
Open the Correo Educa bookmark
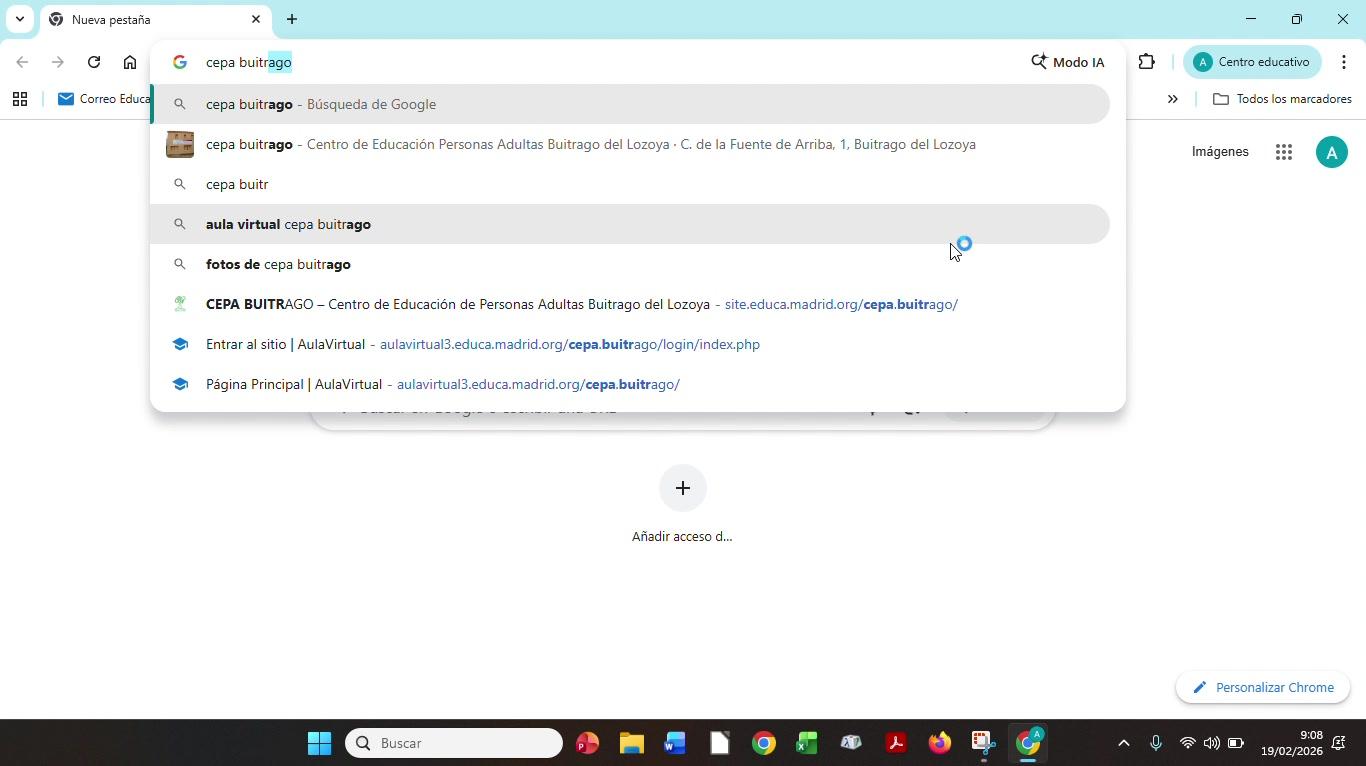point(104,99)
